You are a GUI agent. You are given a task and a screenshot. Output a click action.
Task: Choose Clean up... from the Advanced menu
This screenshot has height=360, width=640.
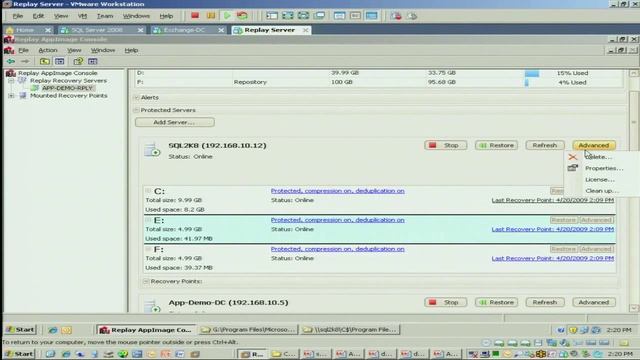602,191
